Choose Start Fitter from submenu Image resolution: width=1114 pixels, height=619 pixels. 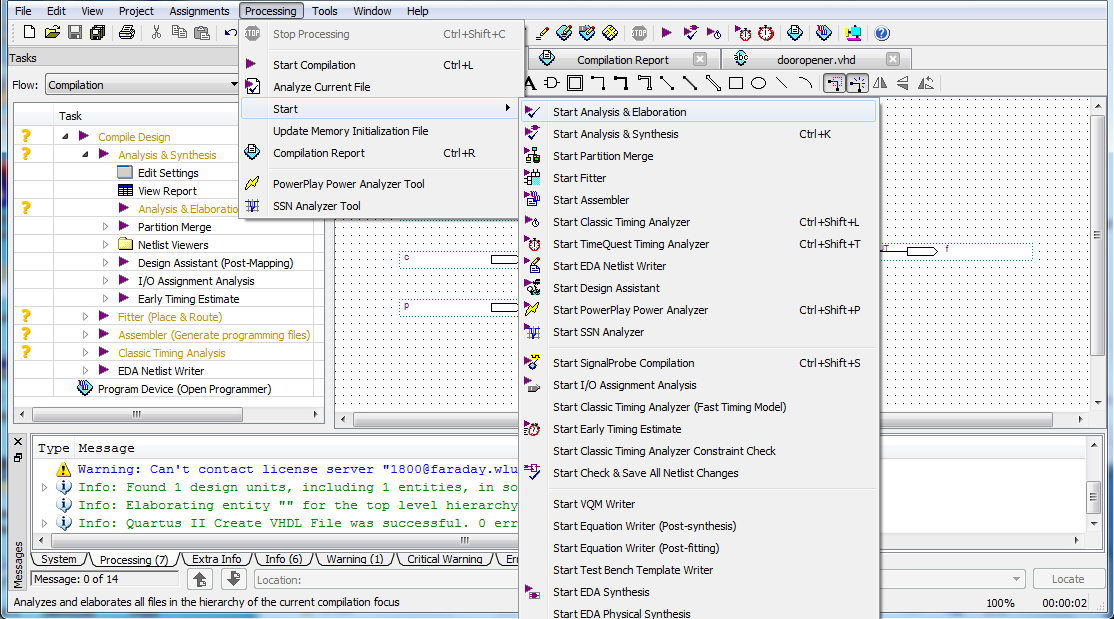(699, 178)
